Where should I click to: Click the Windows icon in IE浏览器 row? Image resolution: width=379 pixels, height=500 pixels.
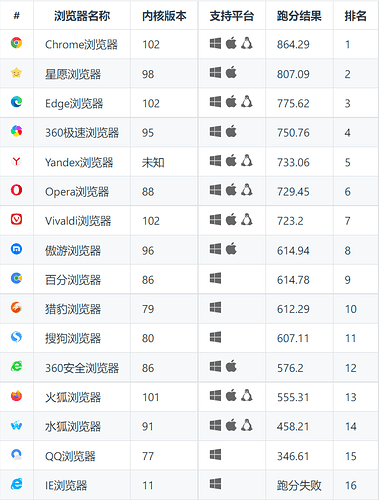click(x=215, y=484)
